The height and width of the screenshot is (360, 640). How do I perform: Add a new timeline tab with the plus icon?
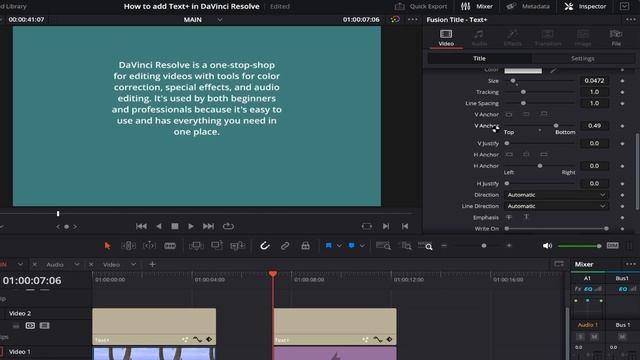(152, 264)
